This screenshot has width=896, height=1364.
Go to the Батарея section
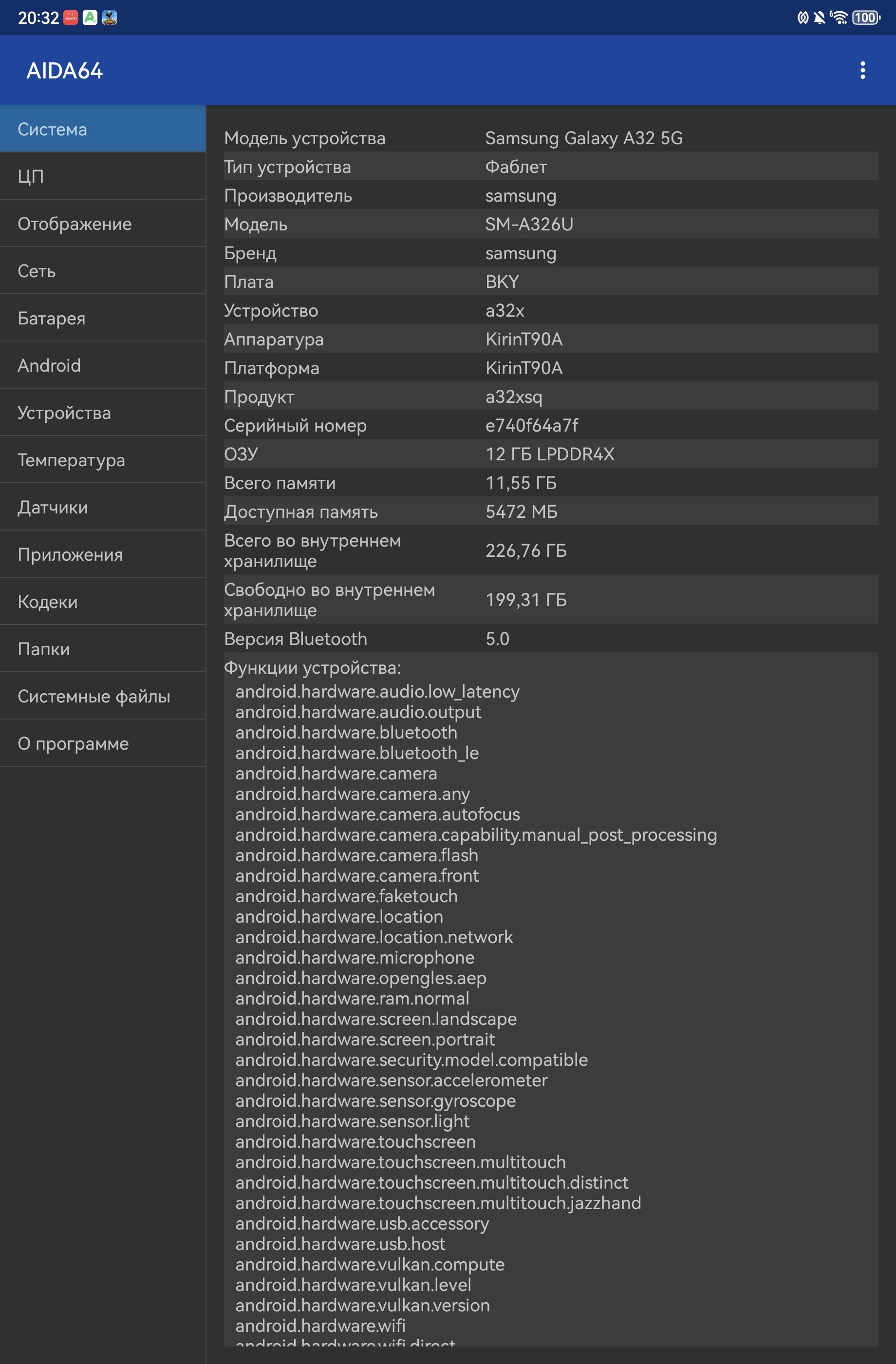tap(103, 318)
